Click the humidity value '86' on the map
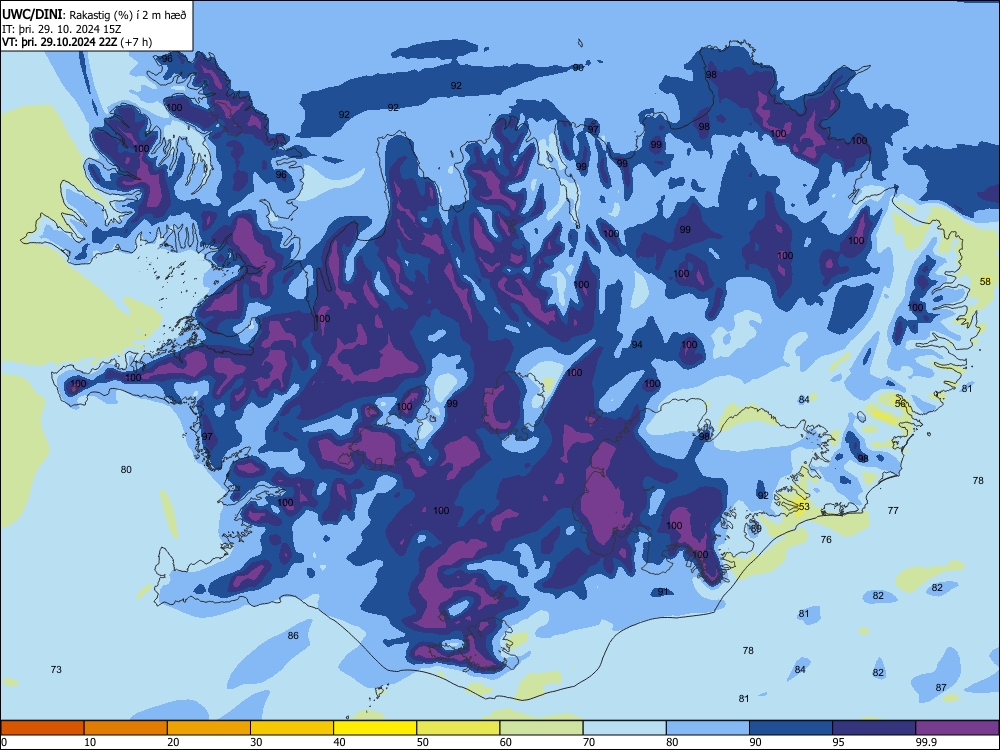 293,635
